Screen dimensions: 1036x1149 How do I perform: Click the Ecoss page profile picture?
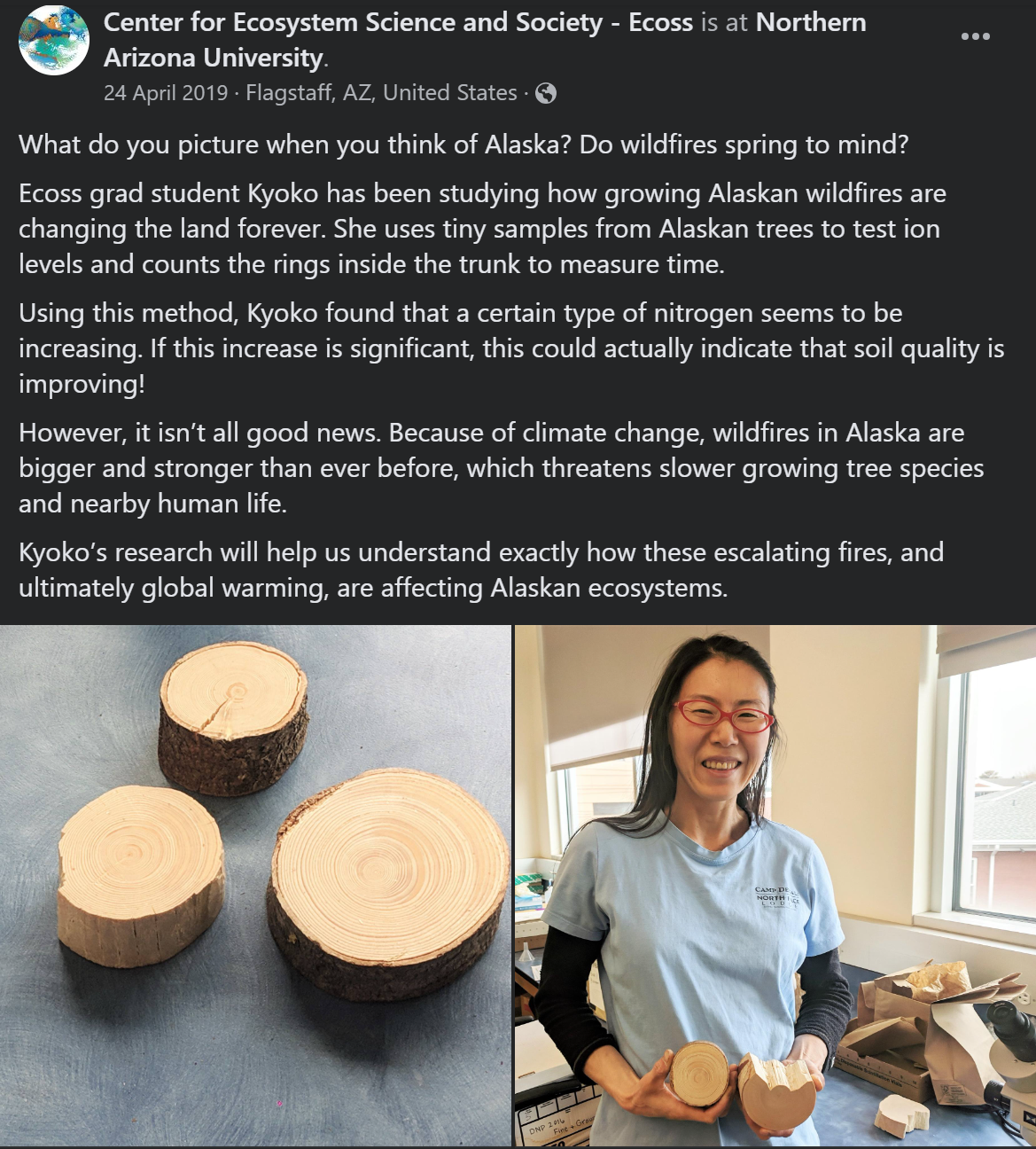coord(54,40)
